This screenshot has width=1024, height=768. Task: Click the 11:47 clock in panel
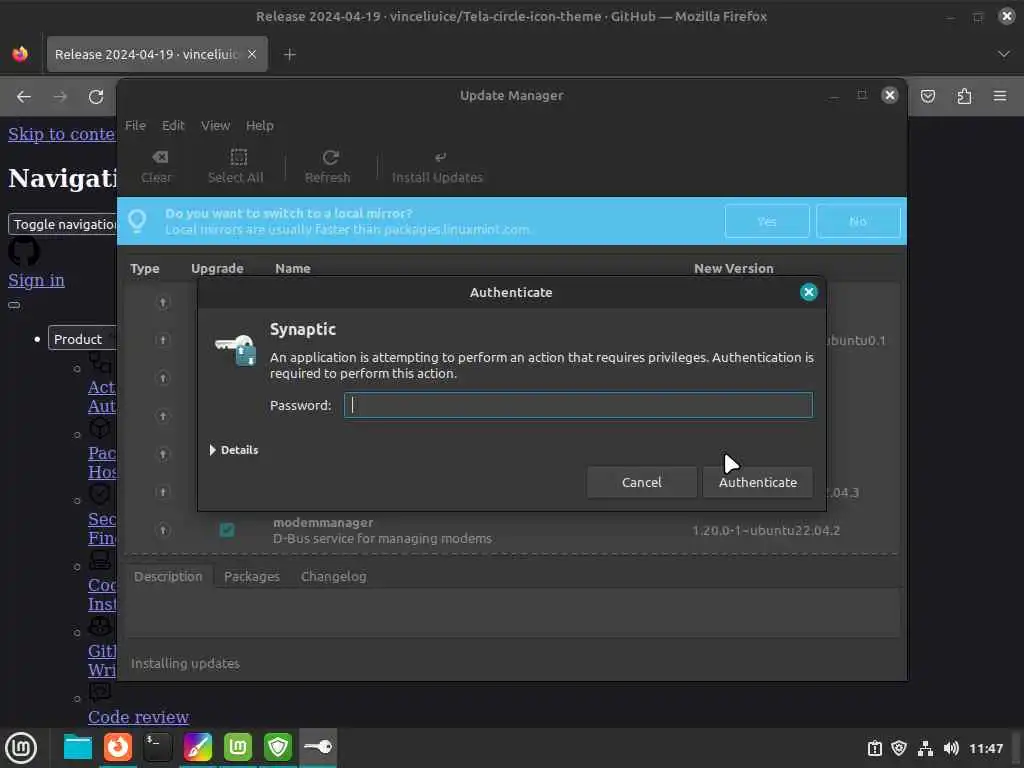(985, 748)
